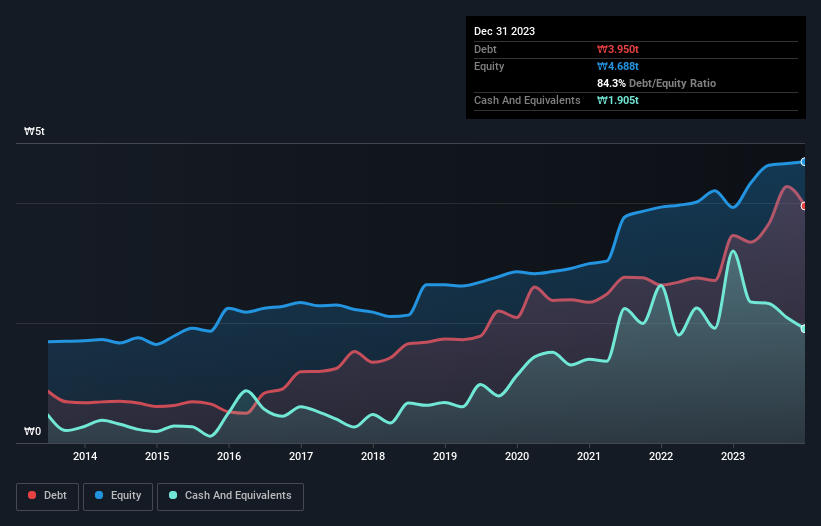Image resolution: width=821 pixels, height=526 pixels.
Task: Click the 2018 x-axis label
Action: (373, 456)
